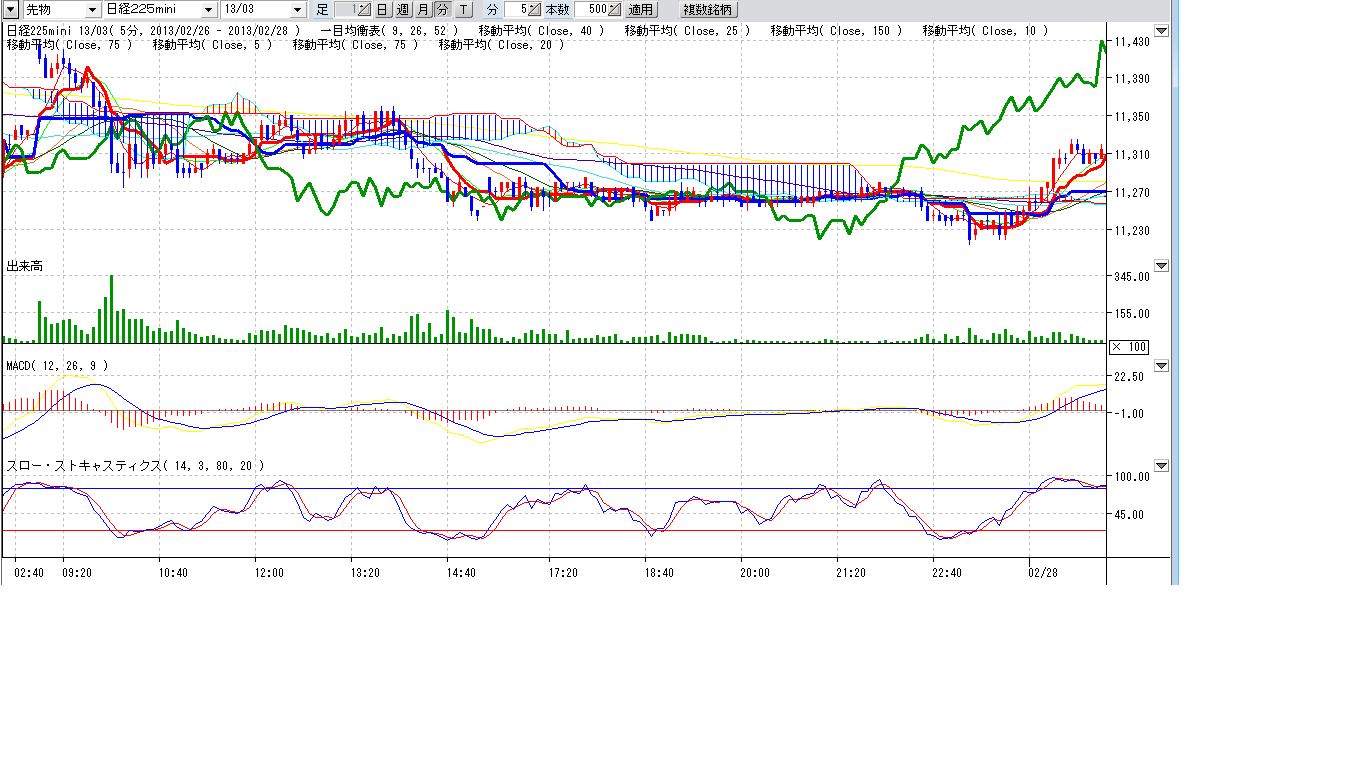Open the 日経225mini symbol dropdown
Image resolution: width=1366 pixels, height=768 pixels.
[207, 9]
